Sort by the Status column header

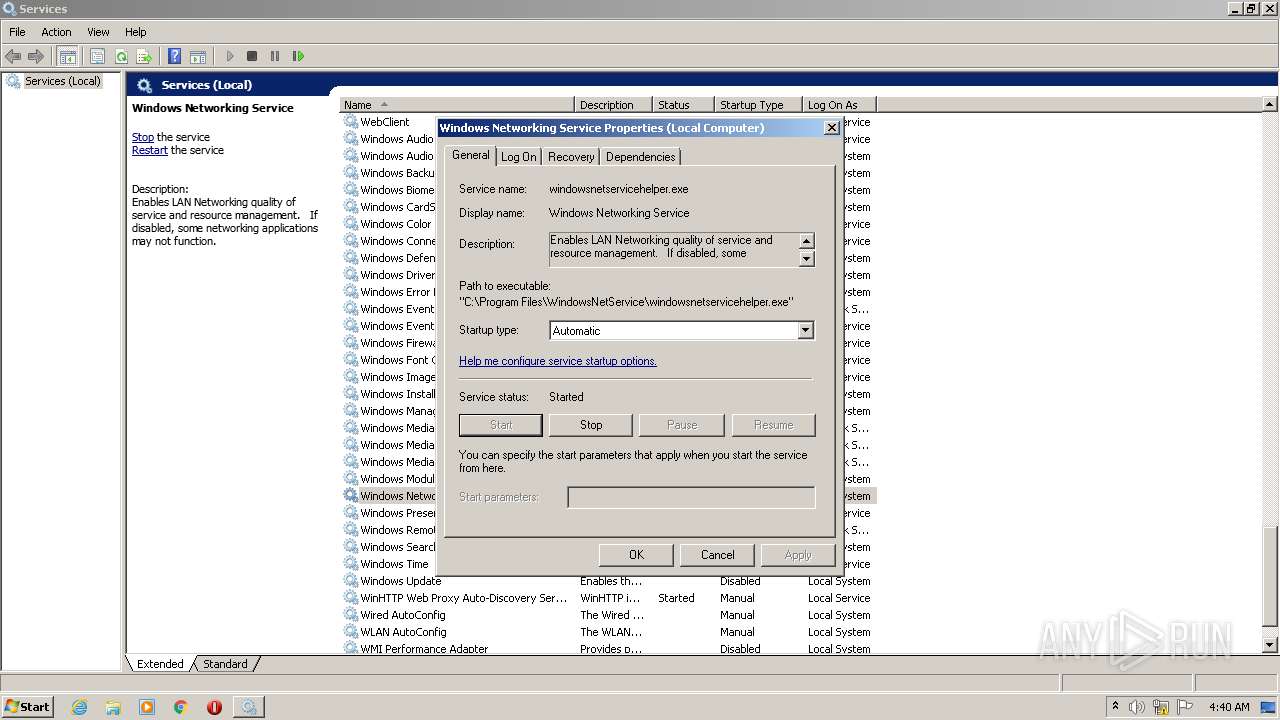[x=684, y=104]
